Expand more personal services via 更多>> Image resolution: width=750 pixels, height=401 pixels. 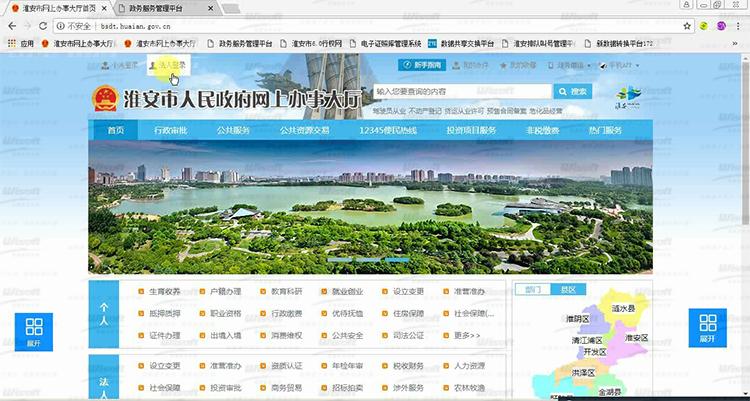point(467,335)
